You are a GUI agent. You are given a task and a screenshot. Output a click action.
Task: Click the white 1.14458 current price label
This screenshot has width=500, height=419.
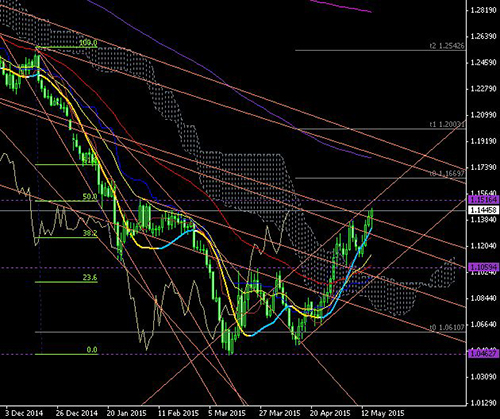tap(484, 210)
